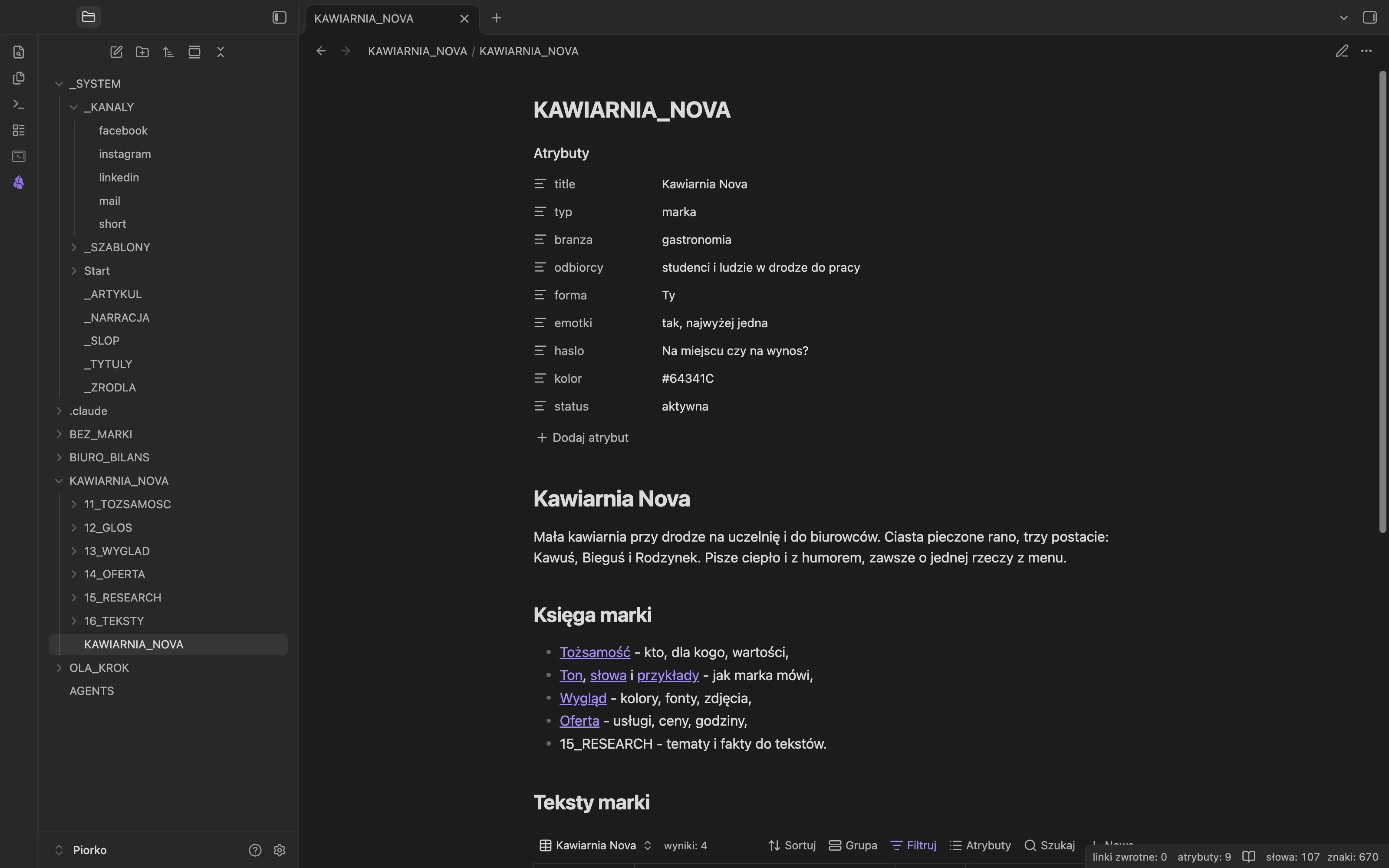Expand the BIURO_BILANS folder

(x=59, y=457)
